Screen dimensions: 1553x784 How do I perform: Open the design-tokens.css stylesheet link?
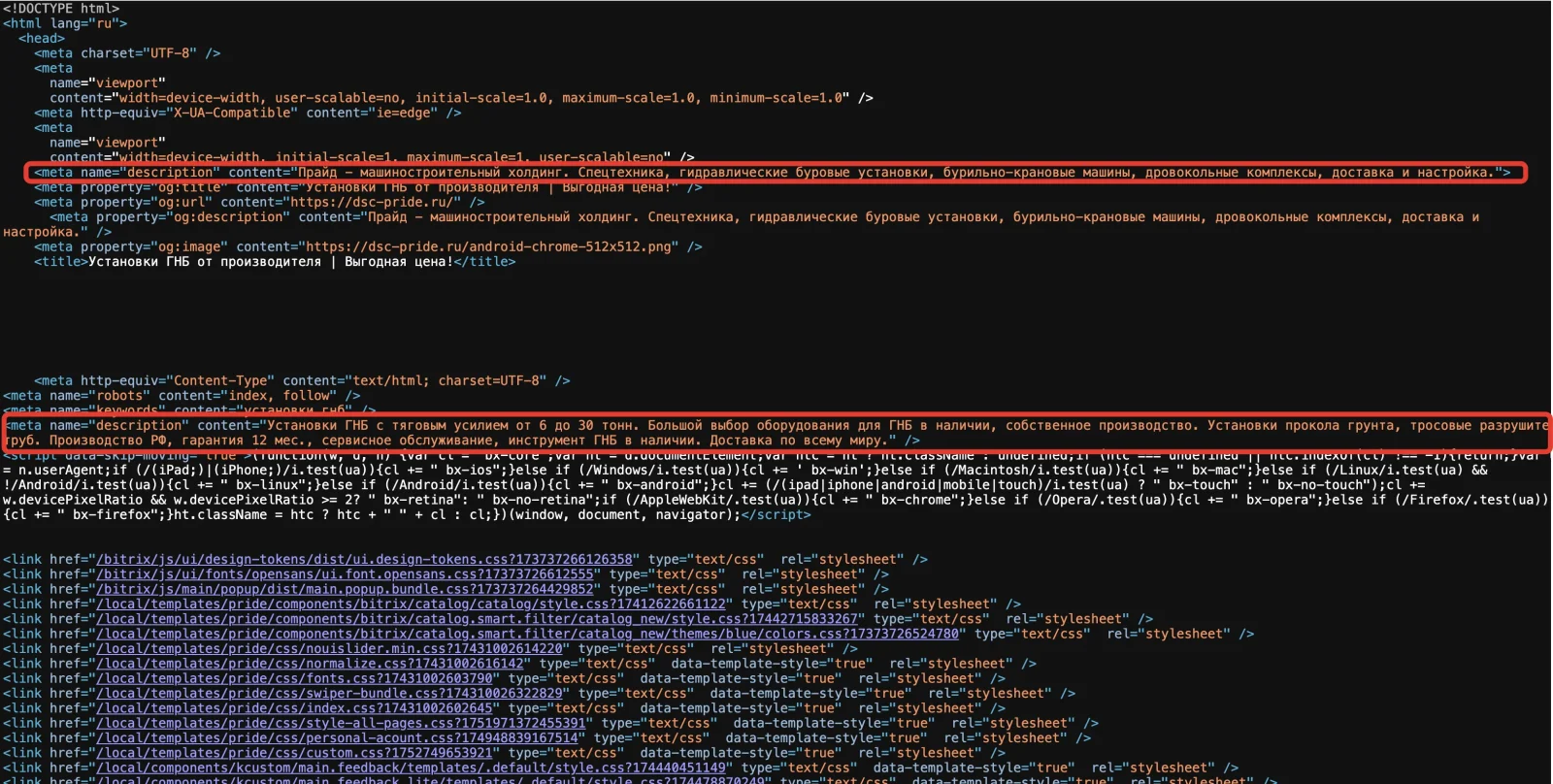pos(364,560)
